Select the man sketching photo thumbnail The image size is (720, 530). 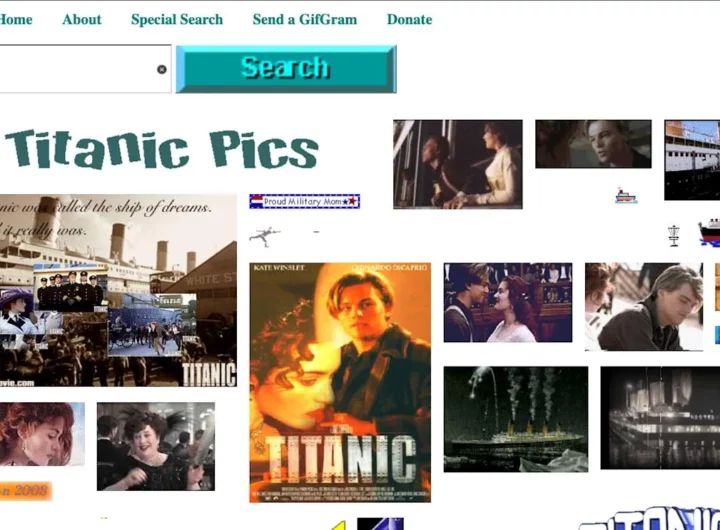pyautogui.click(x=644, y=307)
